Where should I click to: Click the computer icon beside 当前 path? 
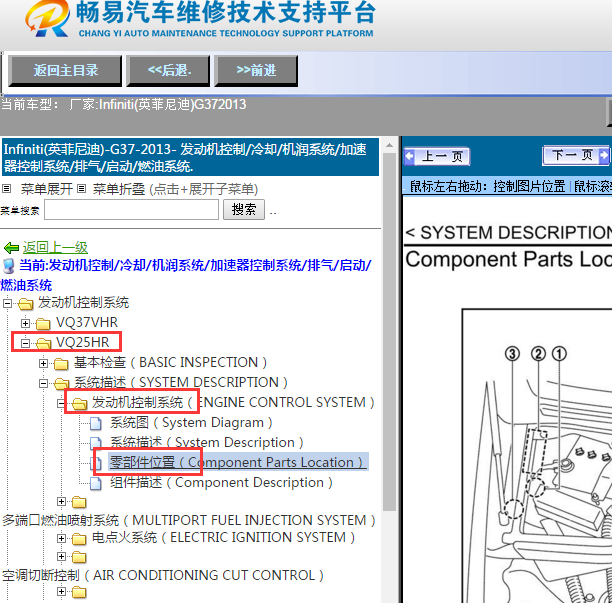click(x=9, y=266)
